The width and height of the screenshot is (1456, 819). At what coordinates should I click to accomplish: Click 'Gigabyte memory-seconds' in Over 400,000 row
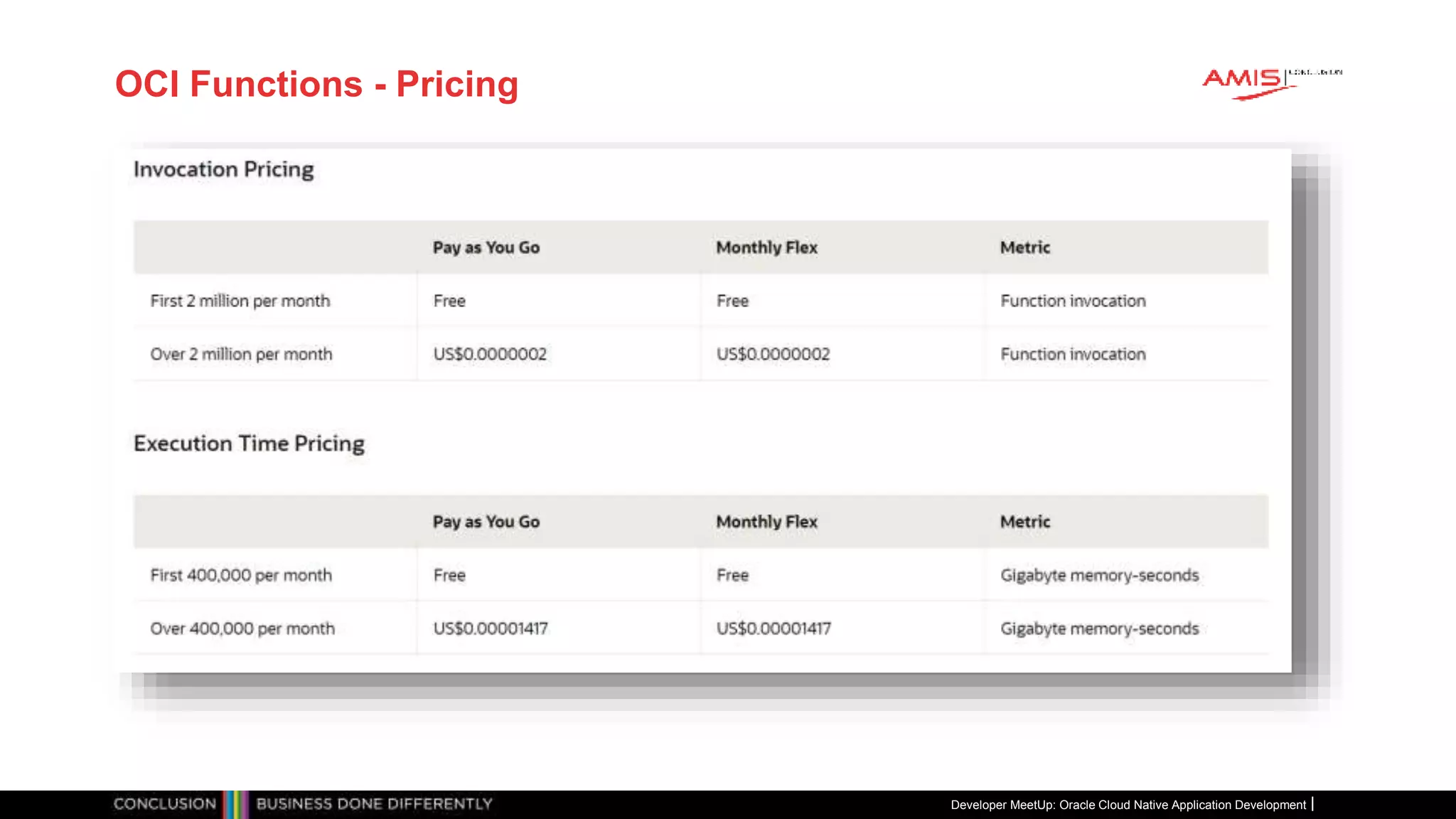(1099, 628)
